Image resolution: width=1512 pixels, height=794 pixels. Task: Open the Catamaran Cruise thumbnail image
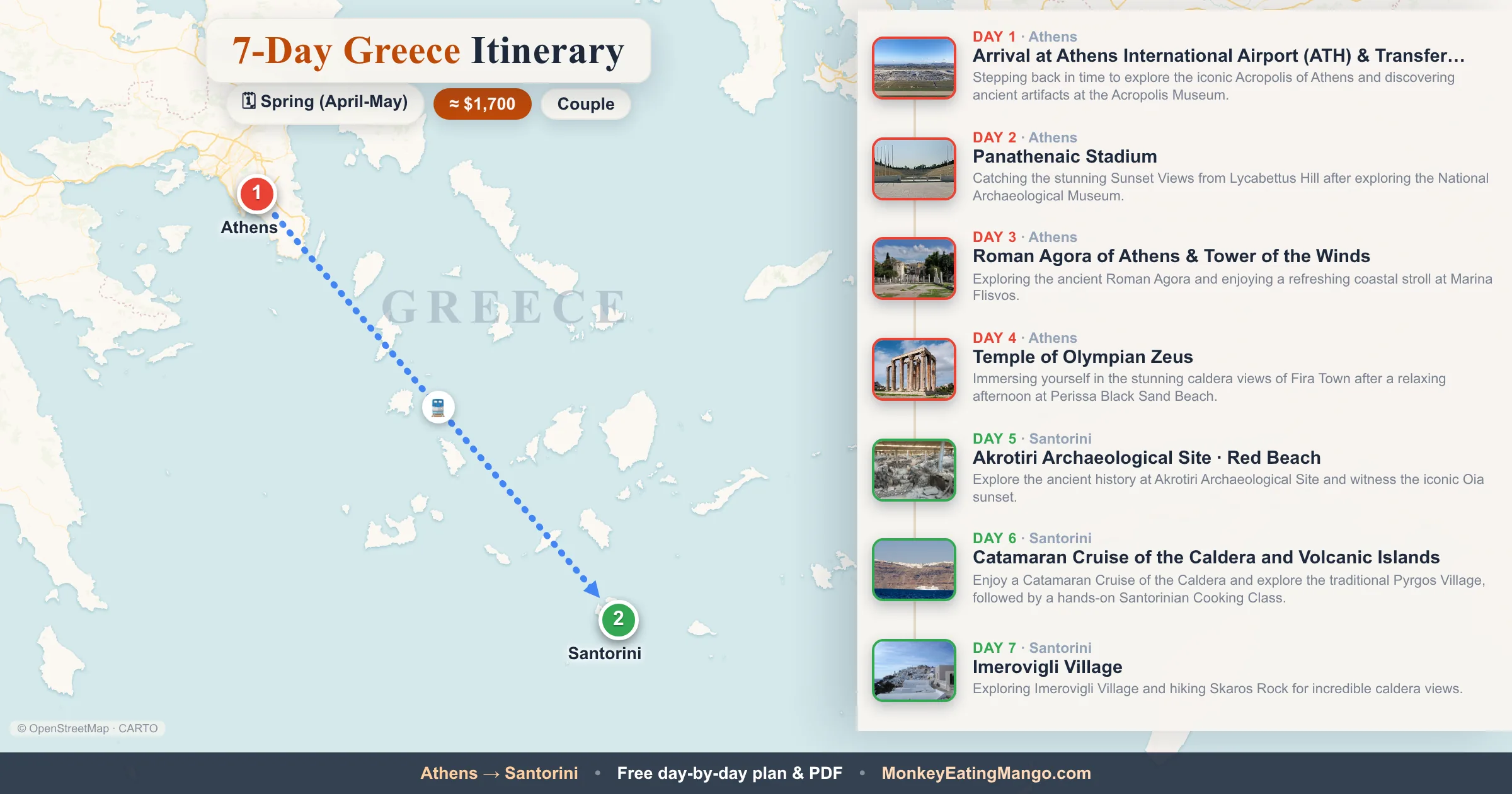913,570
